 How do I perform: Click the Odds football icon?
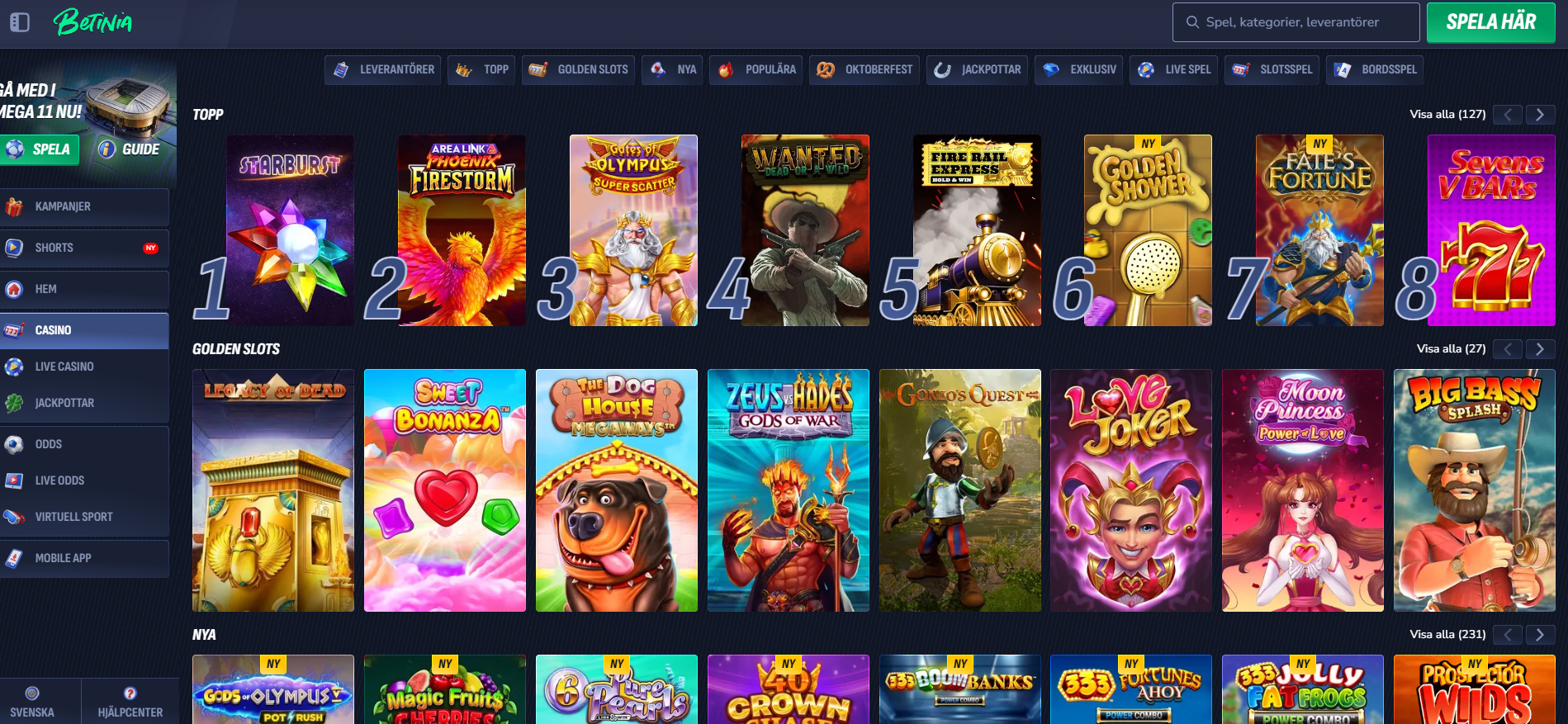[x=14, y=444]
